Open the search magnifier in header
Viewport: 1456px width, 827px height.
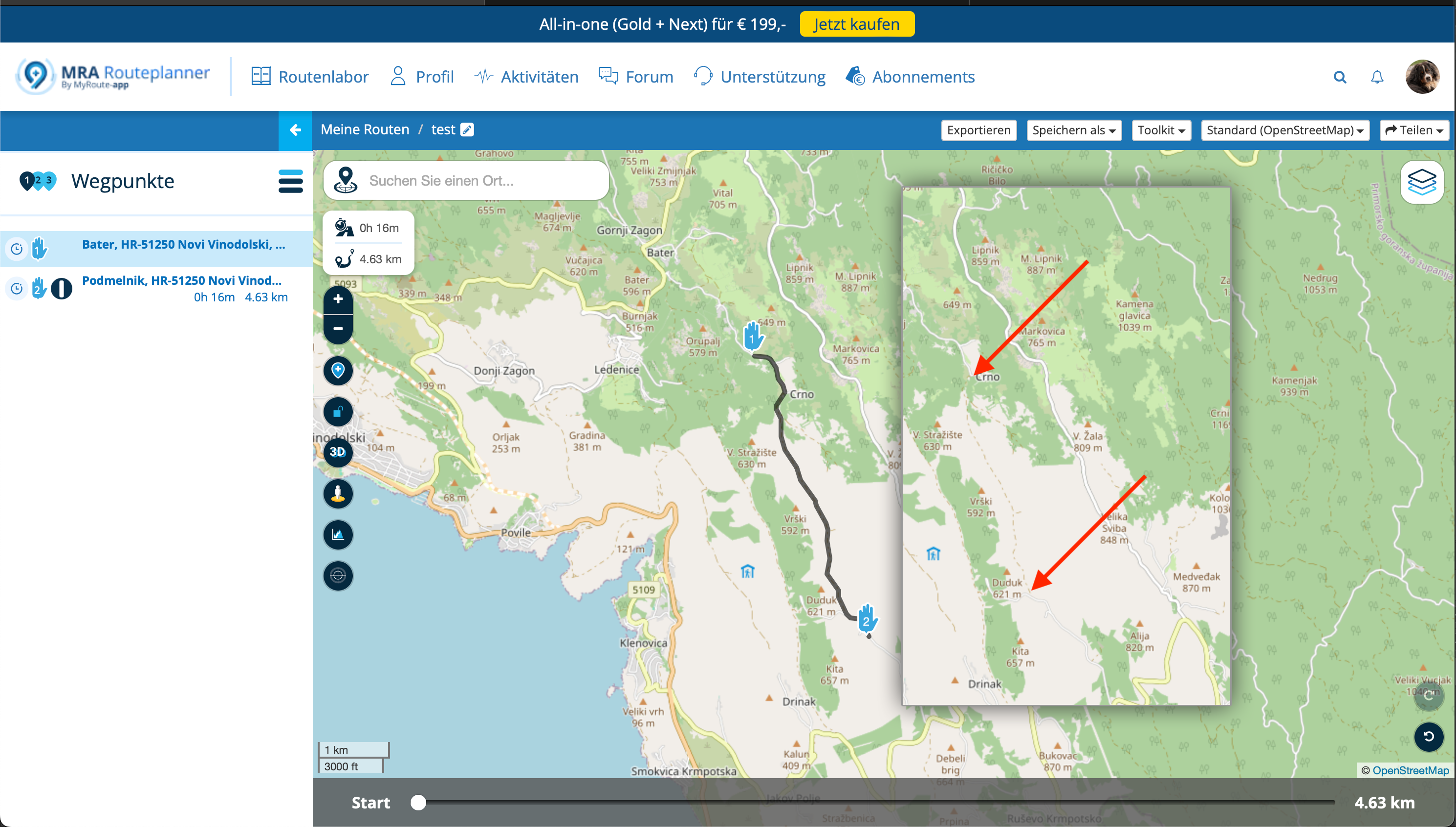coord(1340,77)
